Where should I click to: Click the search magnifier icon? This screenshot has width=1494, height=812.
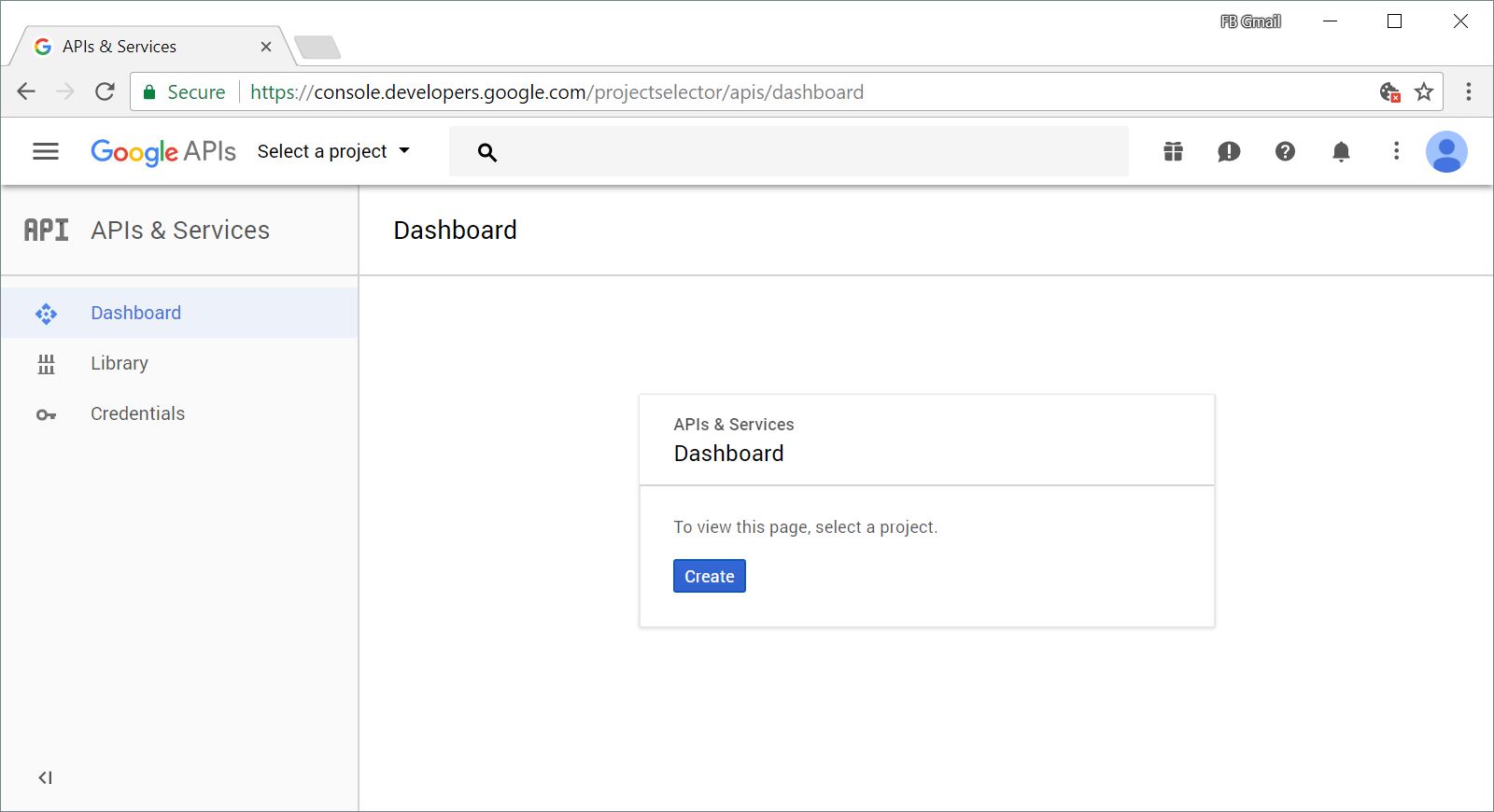(487, 152)
